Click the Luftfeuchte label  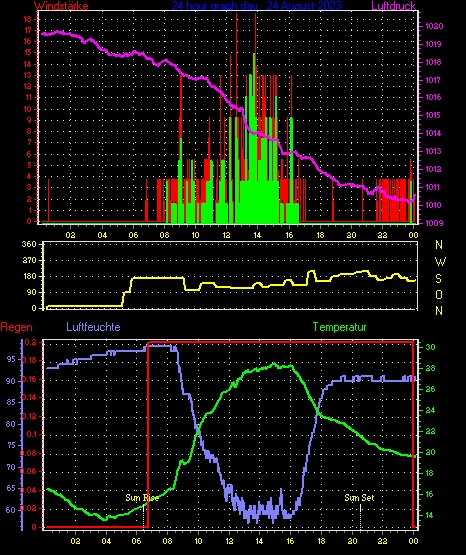[93, 327]
